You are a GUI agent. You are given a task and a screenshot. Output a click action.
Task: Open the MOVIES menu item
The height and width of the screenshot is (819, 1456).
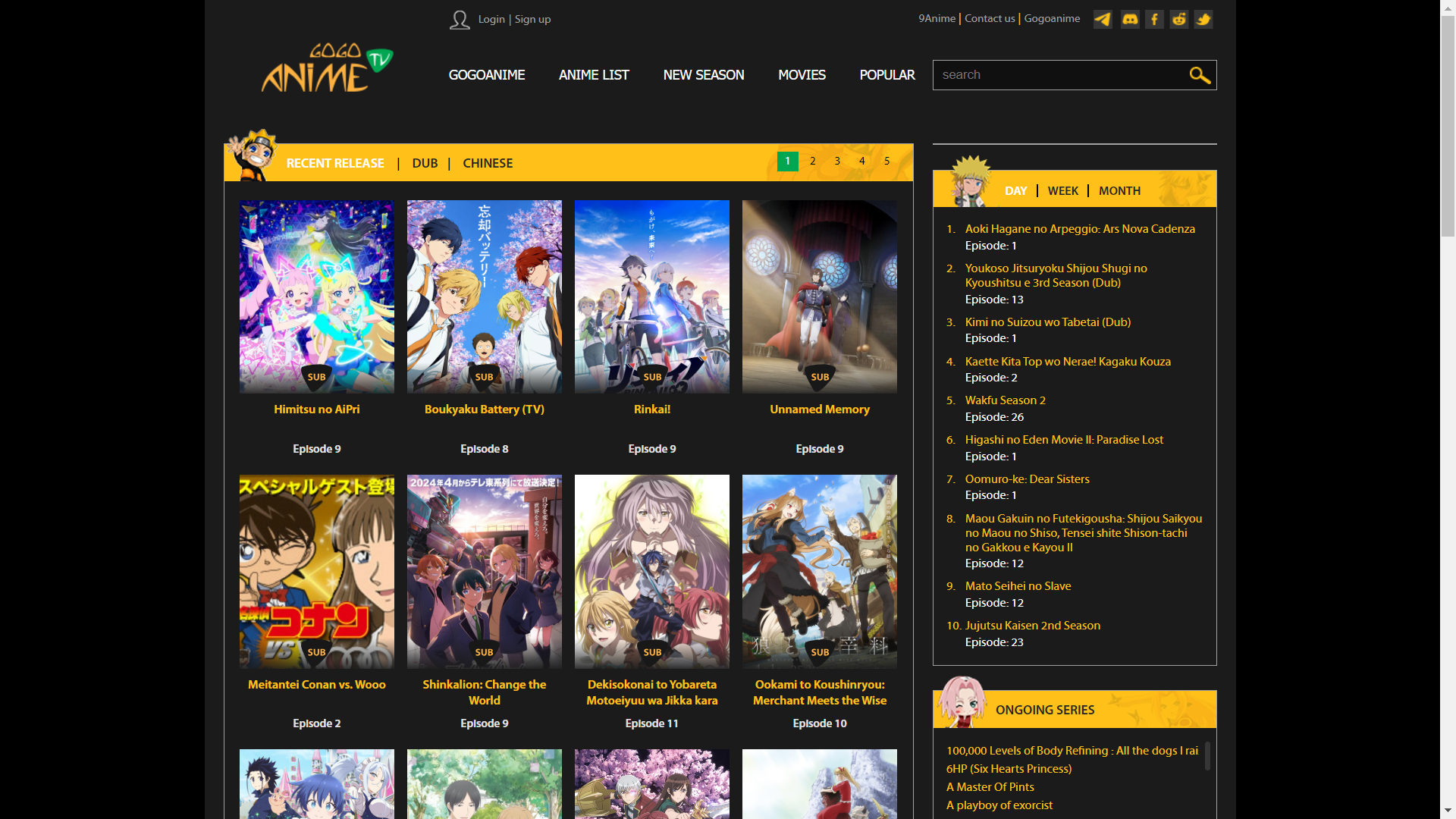pos(802,75)
